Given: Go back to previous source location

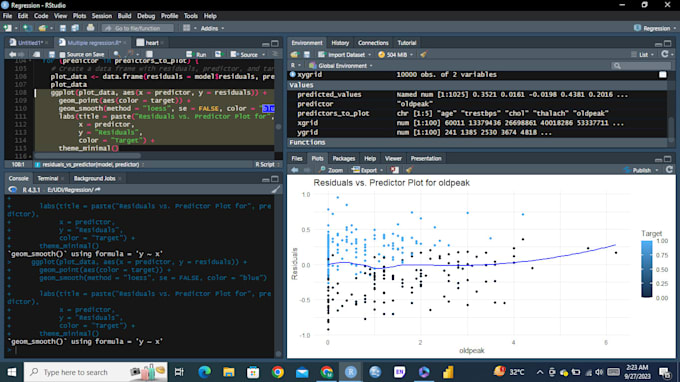Looking at the screenshot, I should pyautogui.click(x=12, y=55).
